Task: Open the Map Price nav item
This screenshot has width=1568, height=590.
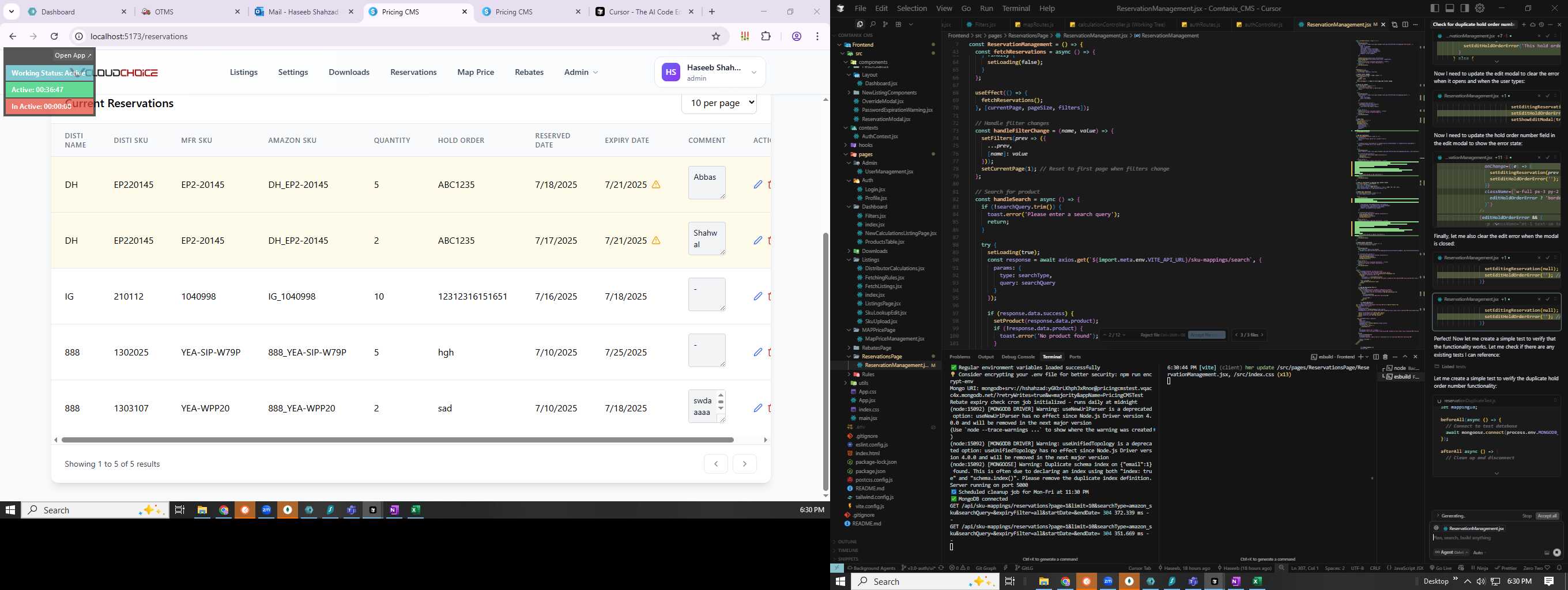Action: click(476, 72)
